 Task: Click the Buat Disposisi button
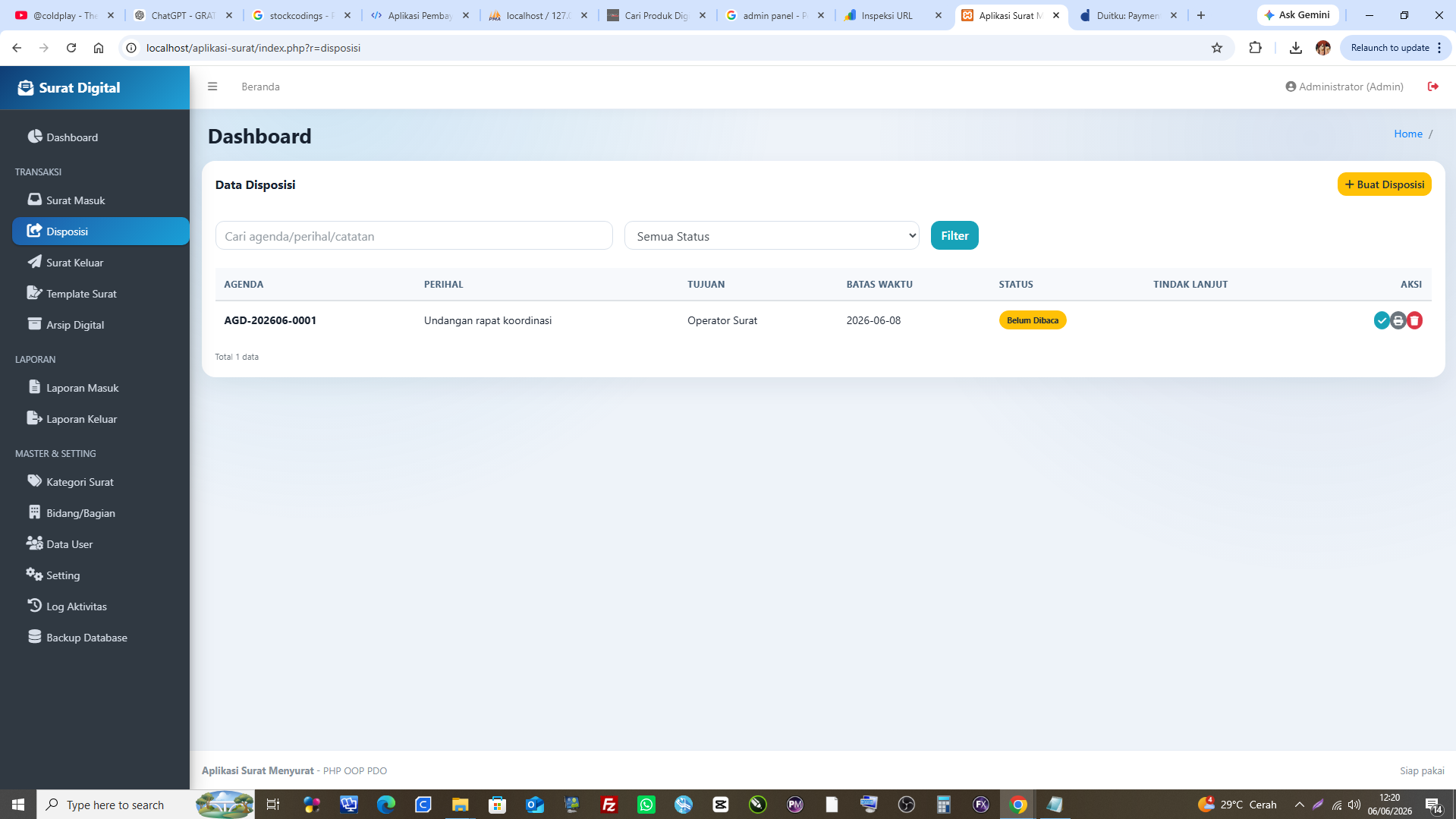coord(1384,184)
